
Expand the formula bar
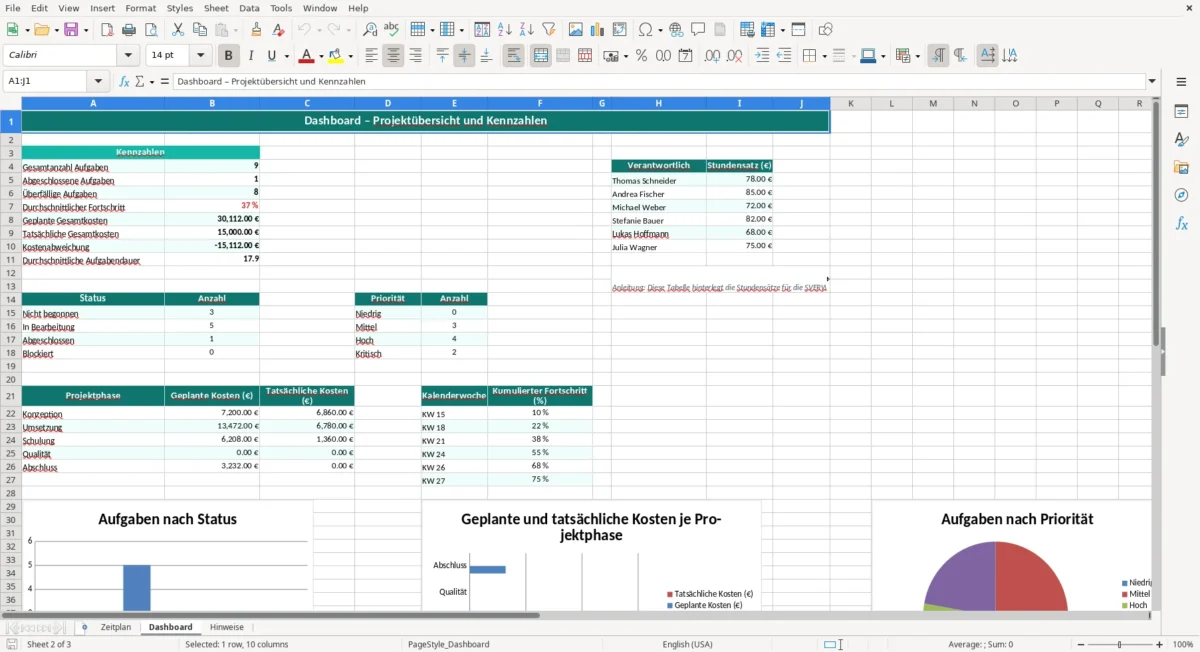point(1152,82)
